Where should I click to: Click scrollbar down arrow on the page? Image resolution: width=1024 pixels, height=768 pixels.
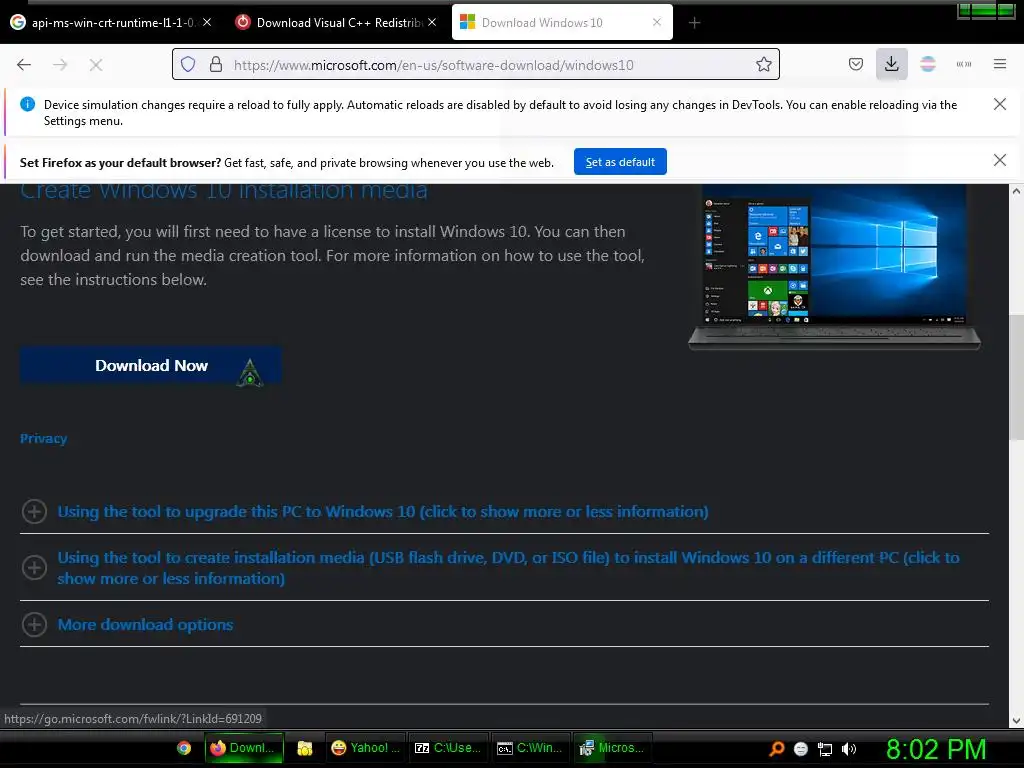[1016, 721]
